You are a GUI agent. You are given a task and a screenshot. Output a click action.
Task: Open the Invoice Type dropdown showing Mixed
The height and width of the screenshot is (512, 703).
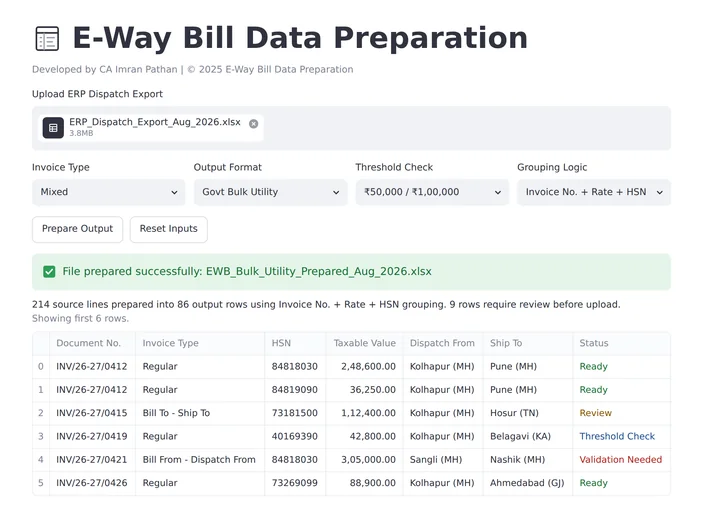(108, 192)
